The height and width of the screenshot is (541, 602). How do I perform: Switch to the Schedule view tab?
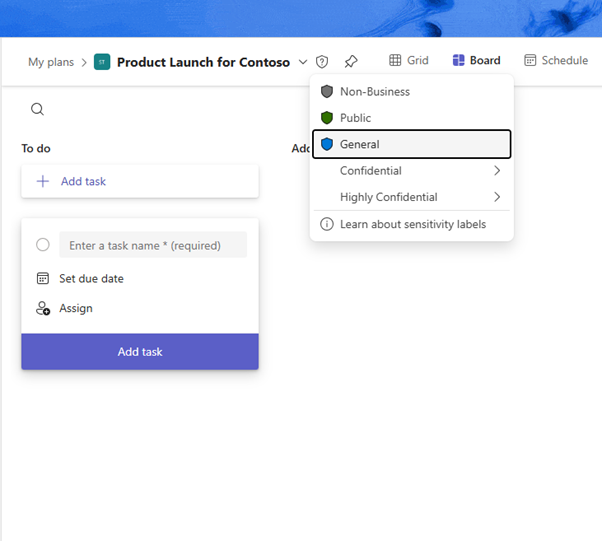(556, 60)
